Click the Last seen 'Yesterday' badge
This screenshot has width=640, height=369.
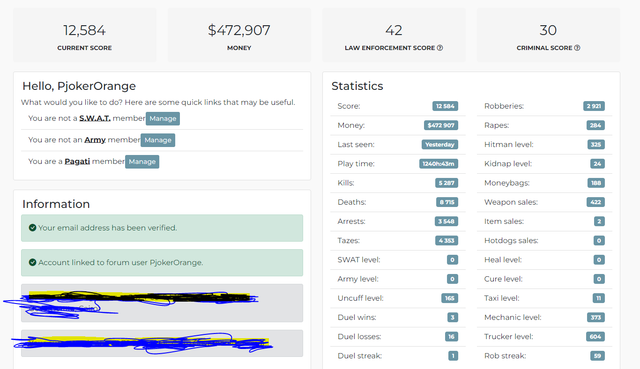tap(440, 144)
